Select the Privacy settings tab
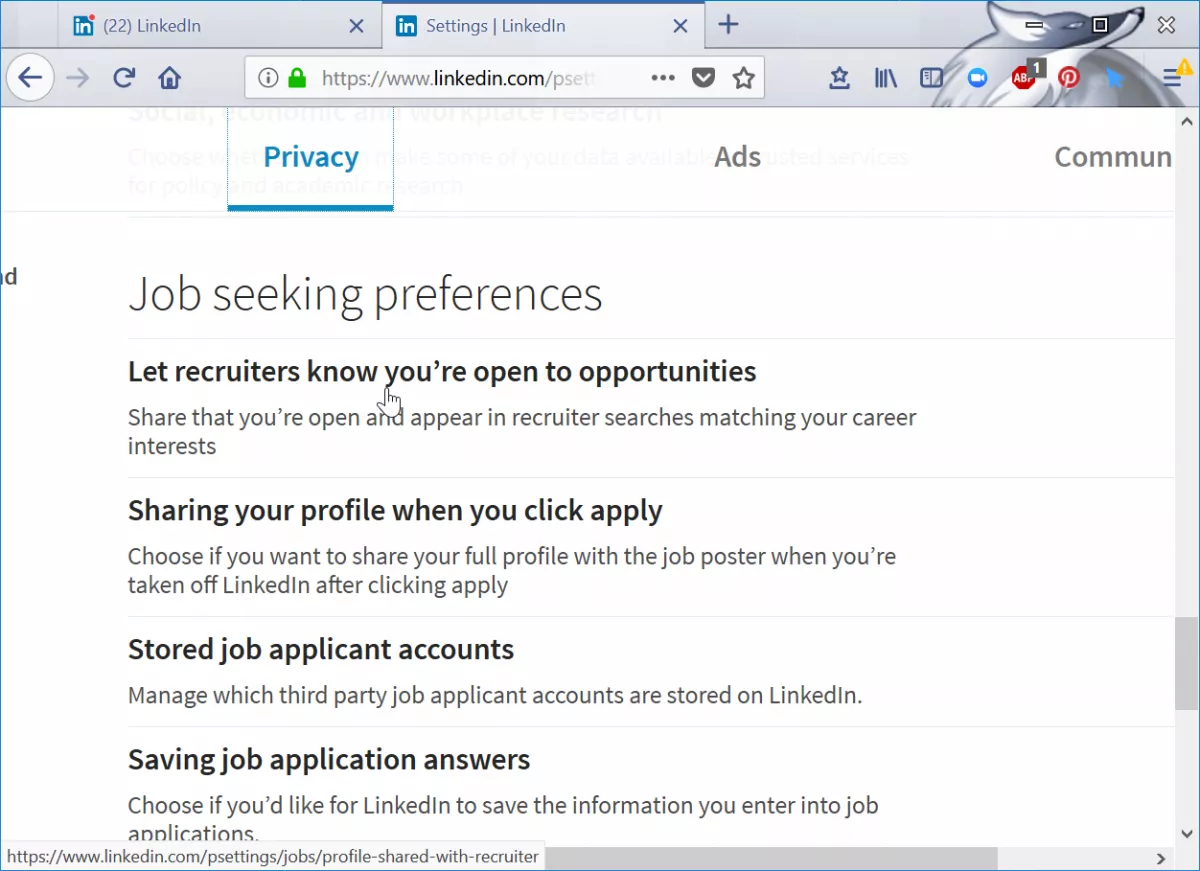Image resolution: width=1200 pixels, height=871 pixels. (311, 157)
